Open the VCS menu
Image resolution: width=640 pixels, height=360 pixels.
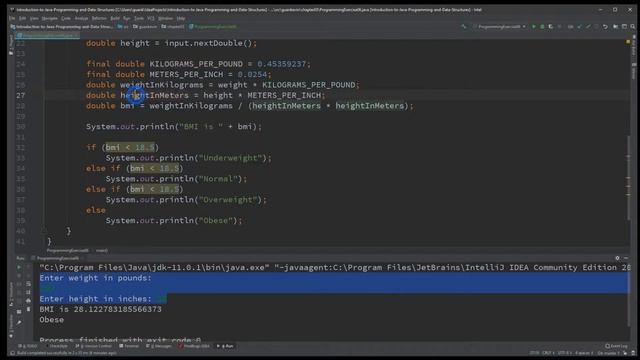pyautogui.click(x=151, y=18)
